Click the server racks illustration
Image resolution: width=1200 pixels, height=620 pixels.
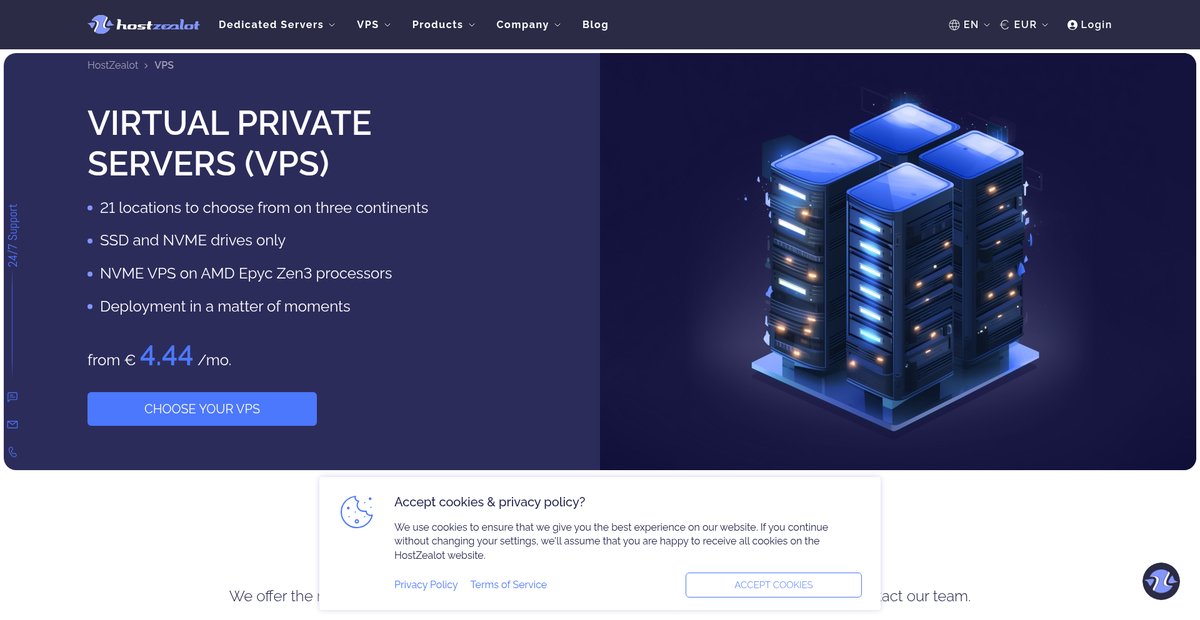pyautogui.click(x=895, y=265)
